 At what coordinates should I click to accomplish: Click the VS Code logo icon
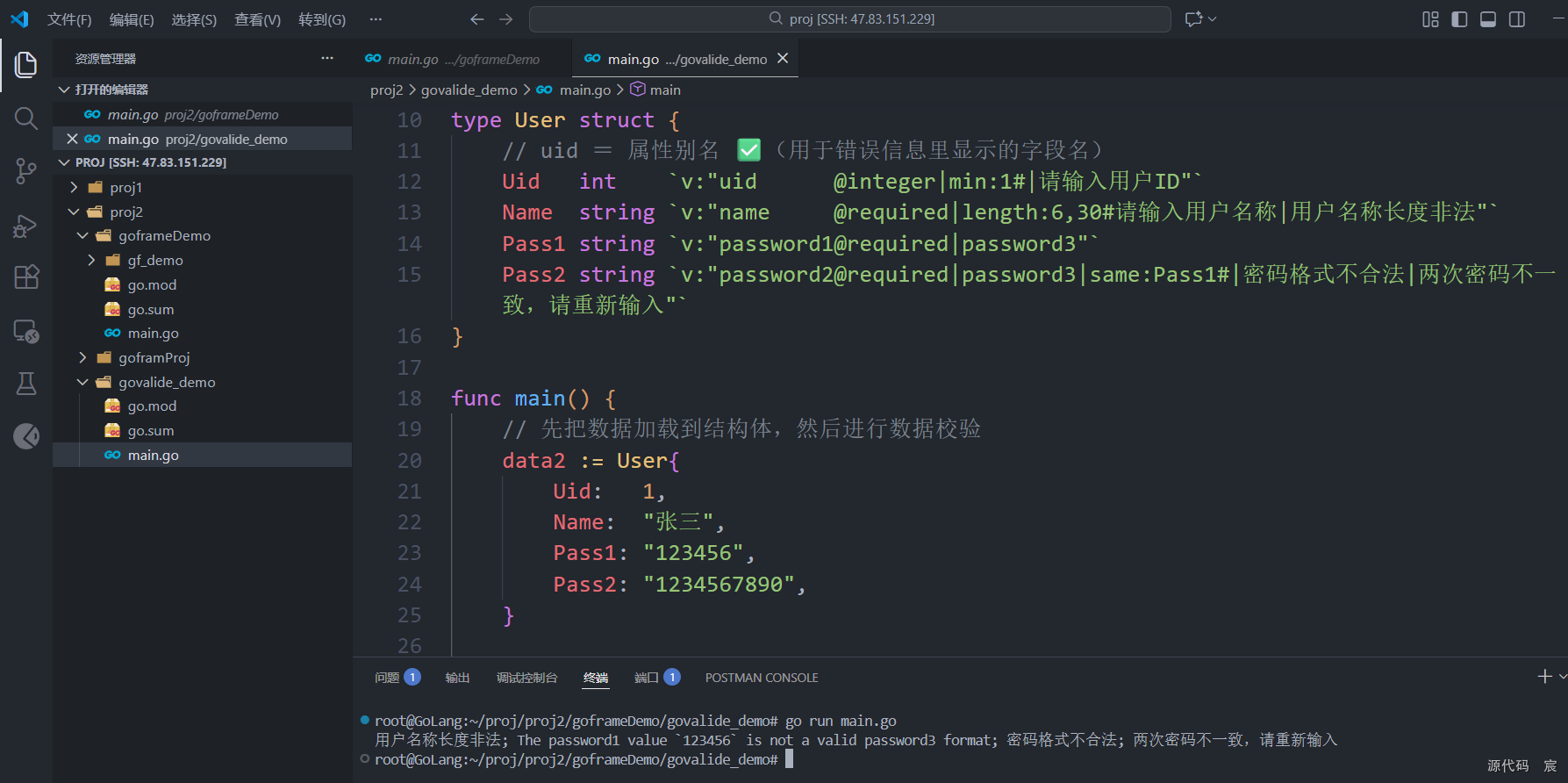[x=19, y=18]
